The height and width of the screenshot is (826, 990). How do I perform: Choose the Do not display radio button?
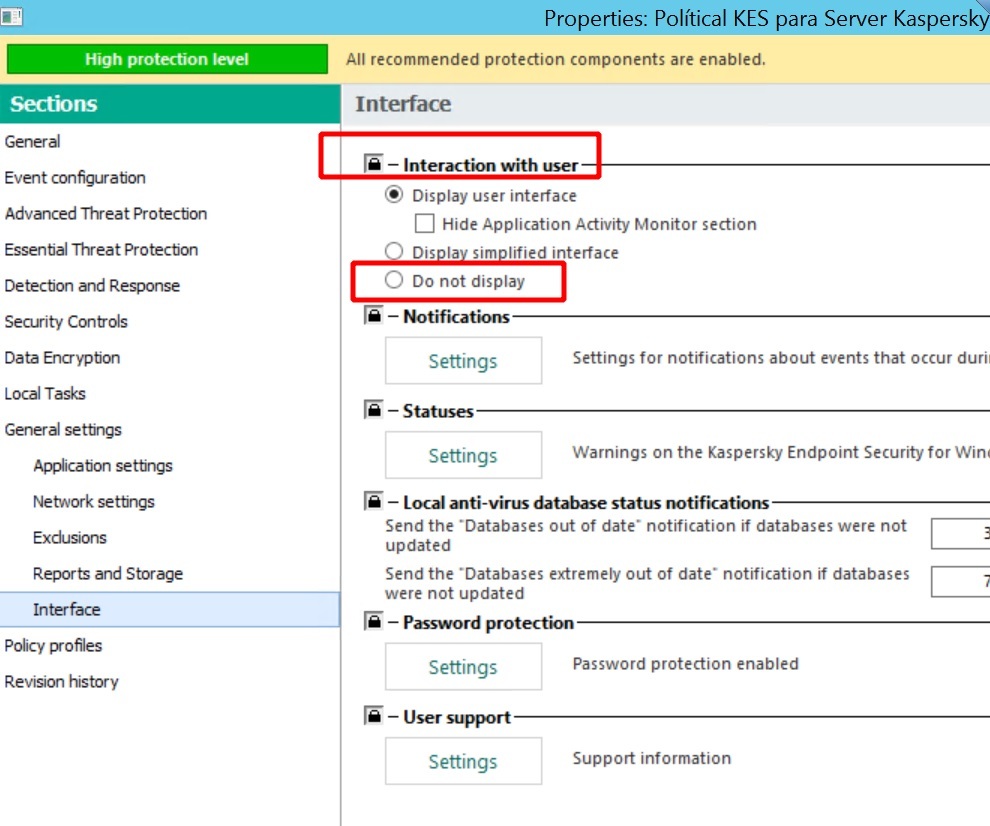point(394,281)
